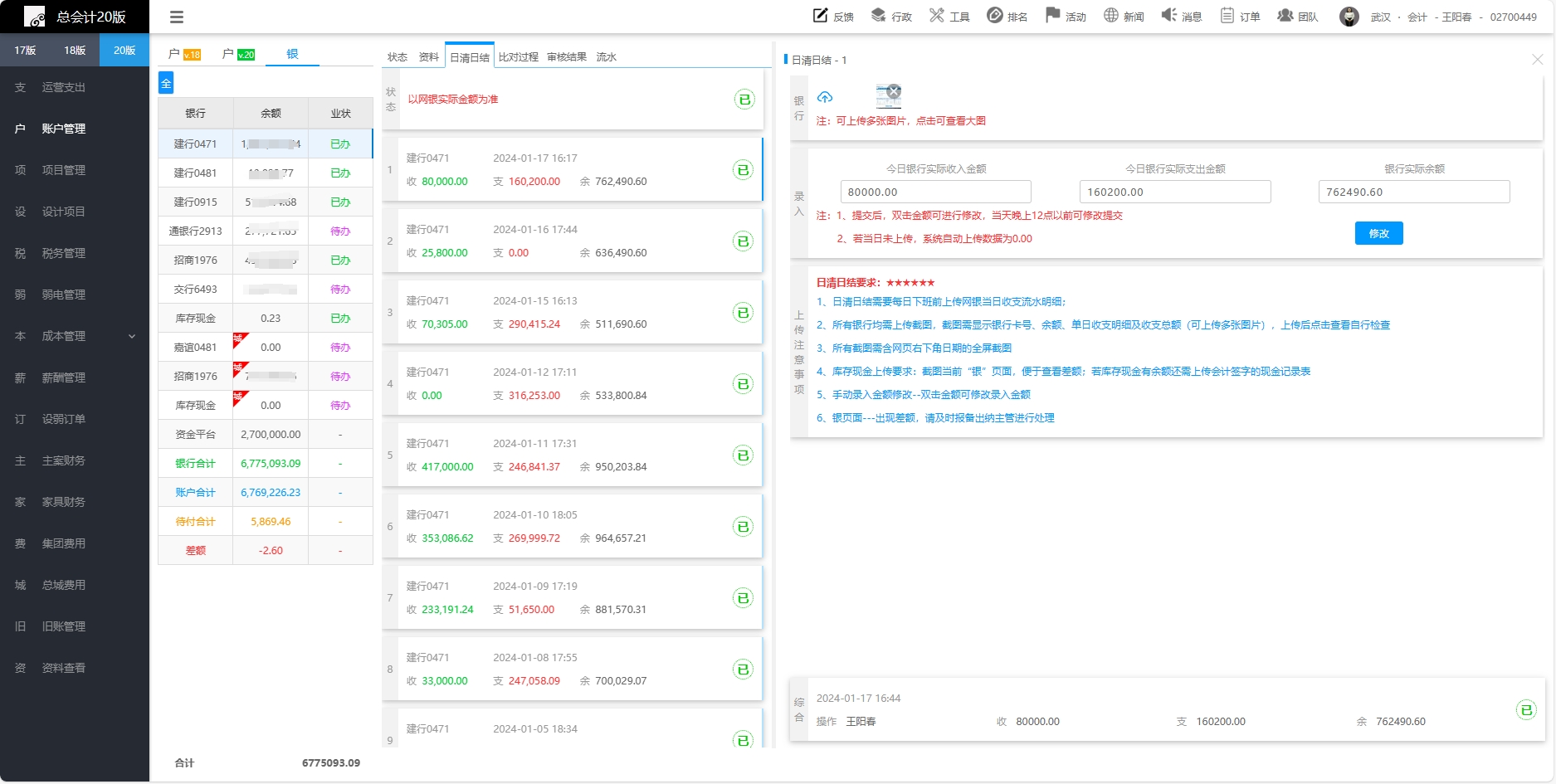Edit the 今日银行实际收入金额 field

coord(935,192)
